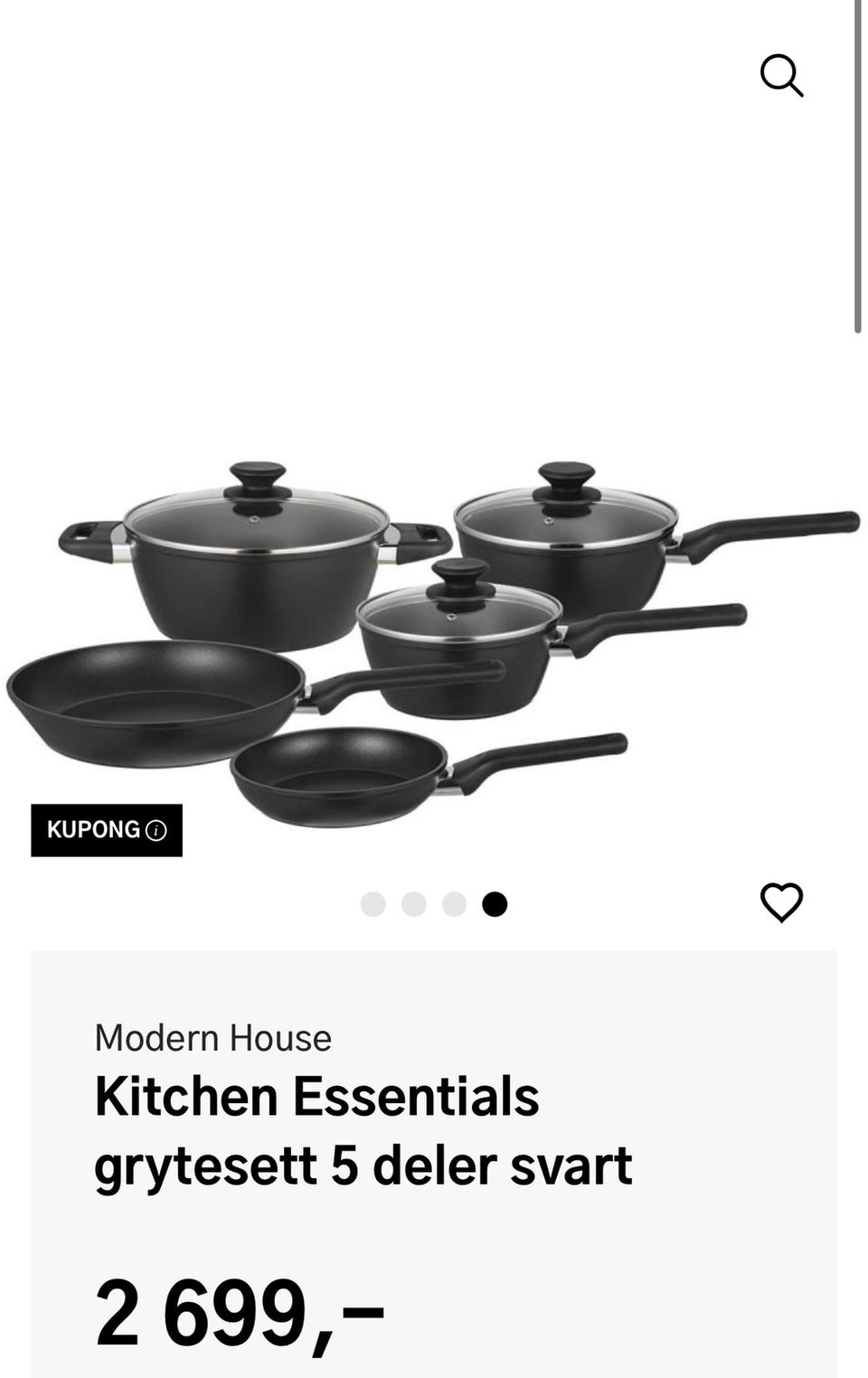Open the Modern House brand link
This screenshot has height=1378, width=868.
tap(213, 1038)
